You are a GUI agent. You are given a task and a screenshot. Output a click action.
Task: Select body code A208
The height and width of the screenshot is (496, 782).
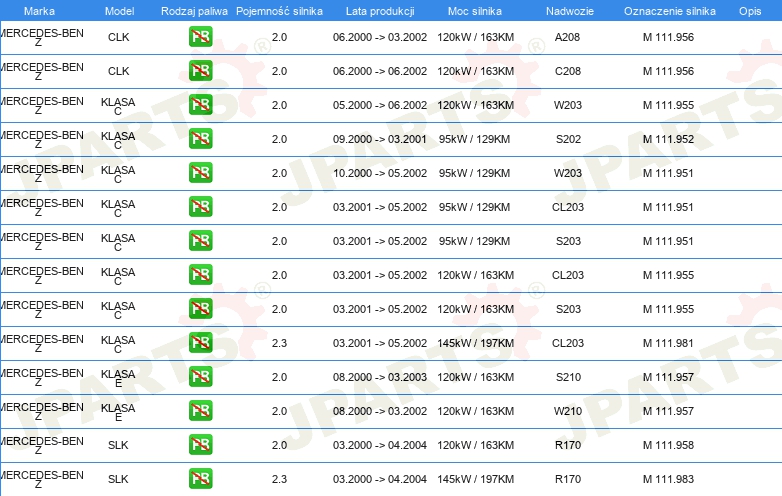click(x=568, y=37)
